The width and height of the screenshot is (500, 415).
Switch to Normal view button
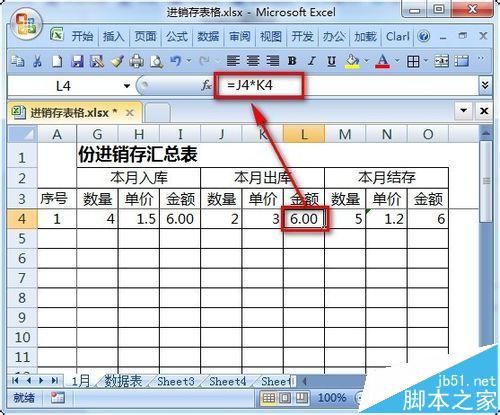(269, 398)
